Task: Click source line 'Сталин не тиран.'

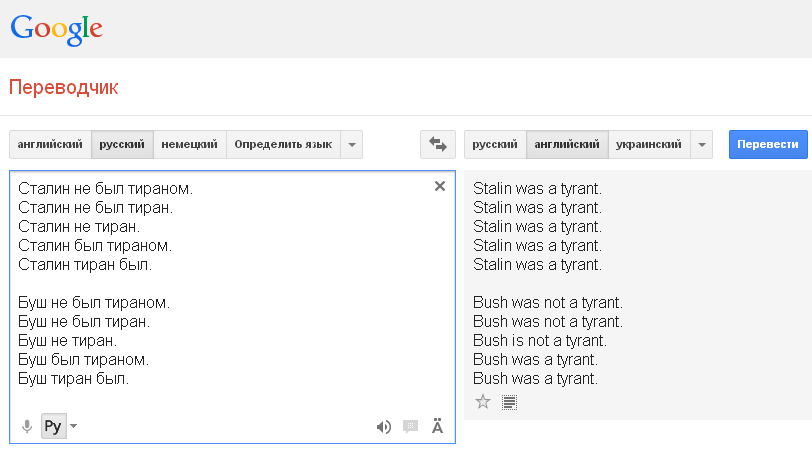Action: (x=79, y=227)
